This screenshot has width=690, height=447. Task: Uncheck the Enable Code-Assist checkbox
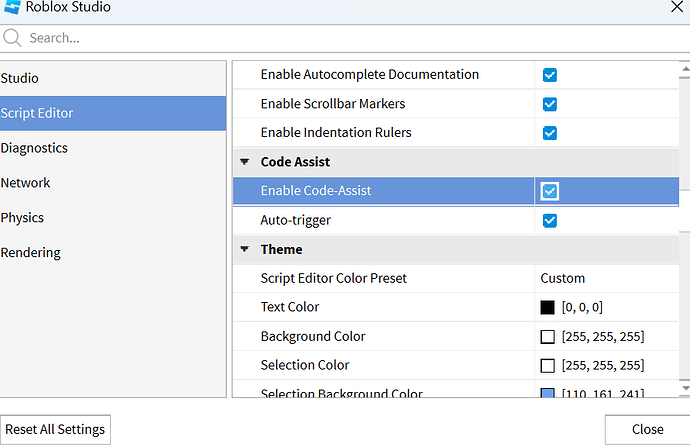click(550, 191)
